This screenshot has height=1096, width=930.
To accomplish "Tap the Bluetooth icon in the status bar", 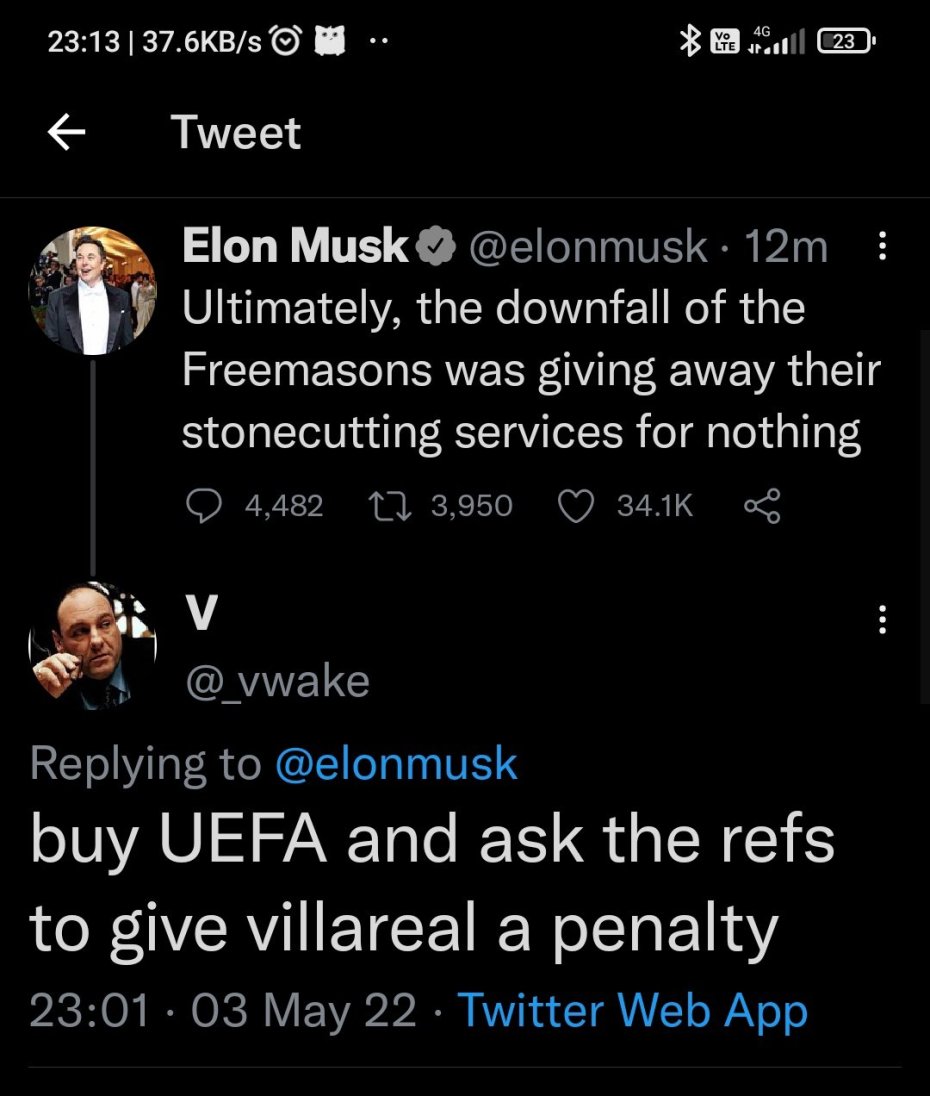I will tap(688, 40).
